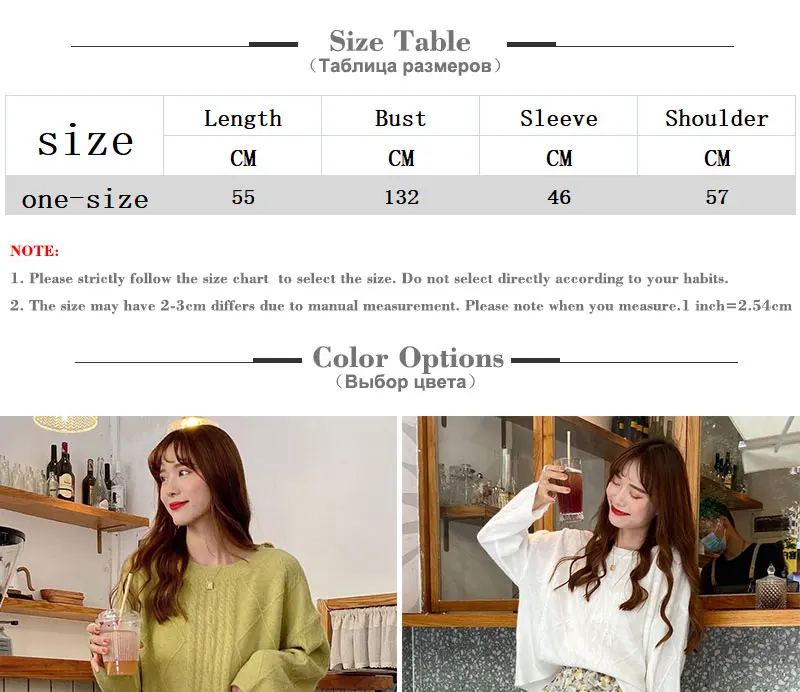Click note one about following size chart
800x692 pixels.
click(369, 279)
